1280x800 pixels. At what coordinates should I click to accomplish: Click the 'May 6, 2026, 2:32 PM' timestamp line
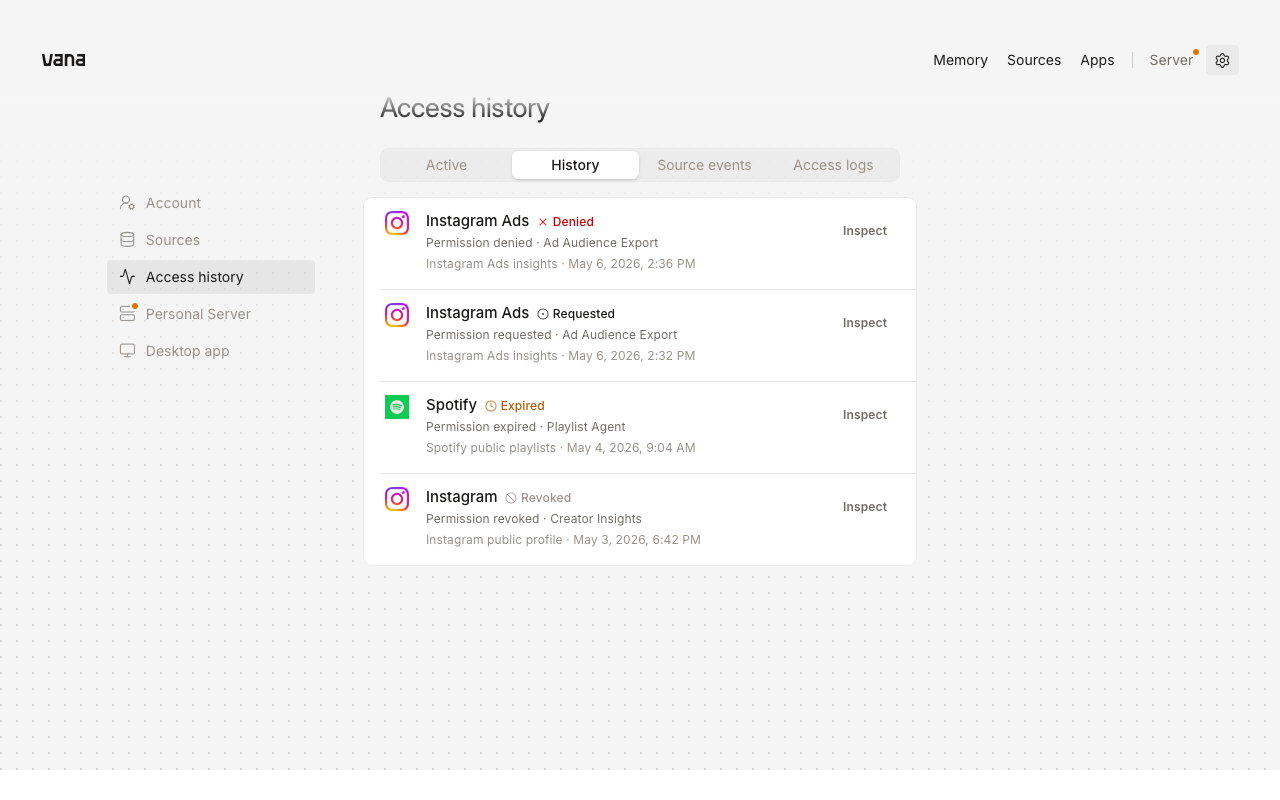pos(560,356)
